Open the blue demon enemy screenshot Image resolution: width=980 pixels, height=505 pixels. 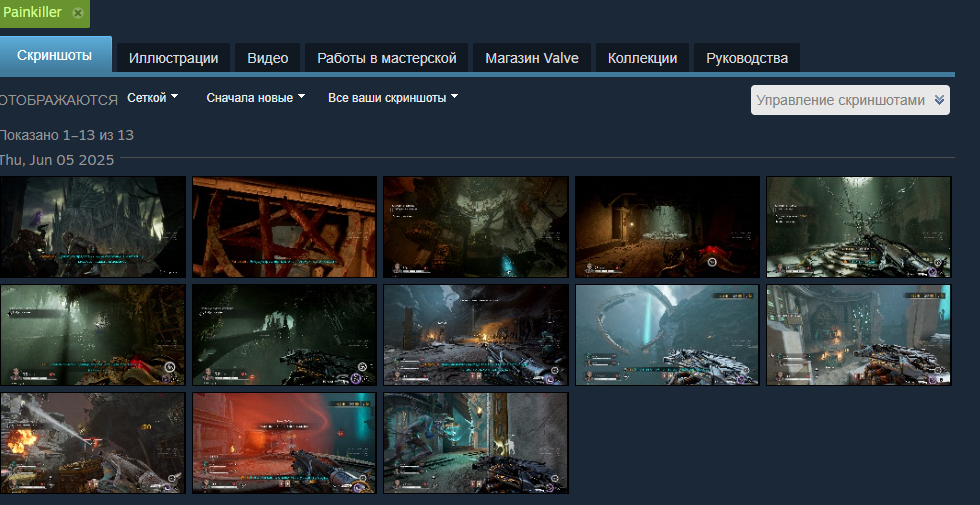(x=476, y=443)
